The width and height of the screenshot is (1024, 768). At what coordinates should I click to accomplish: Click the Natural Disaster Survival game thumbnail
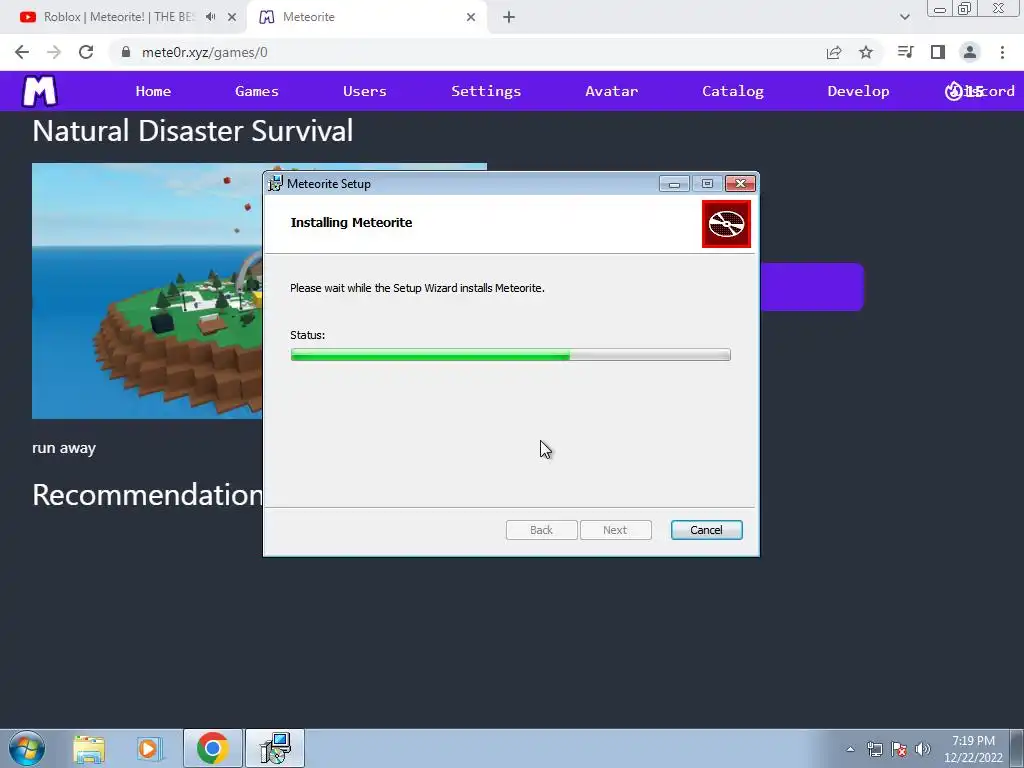pyautogui.click(x=147, y=291)
